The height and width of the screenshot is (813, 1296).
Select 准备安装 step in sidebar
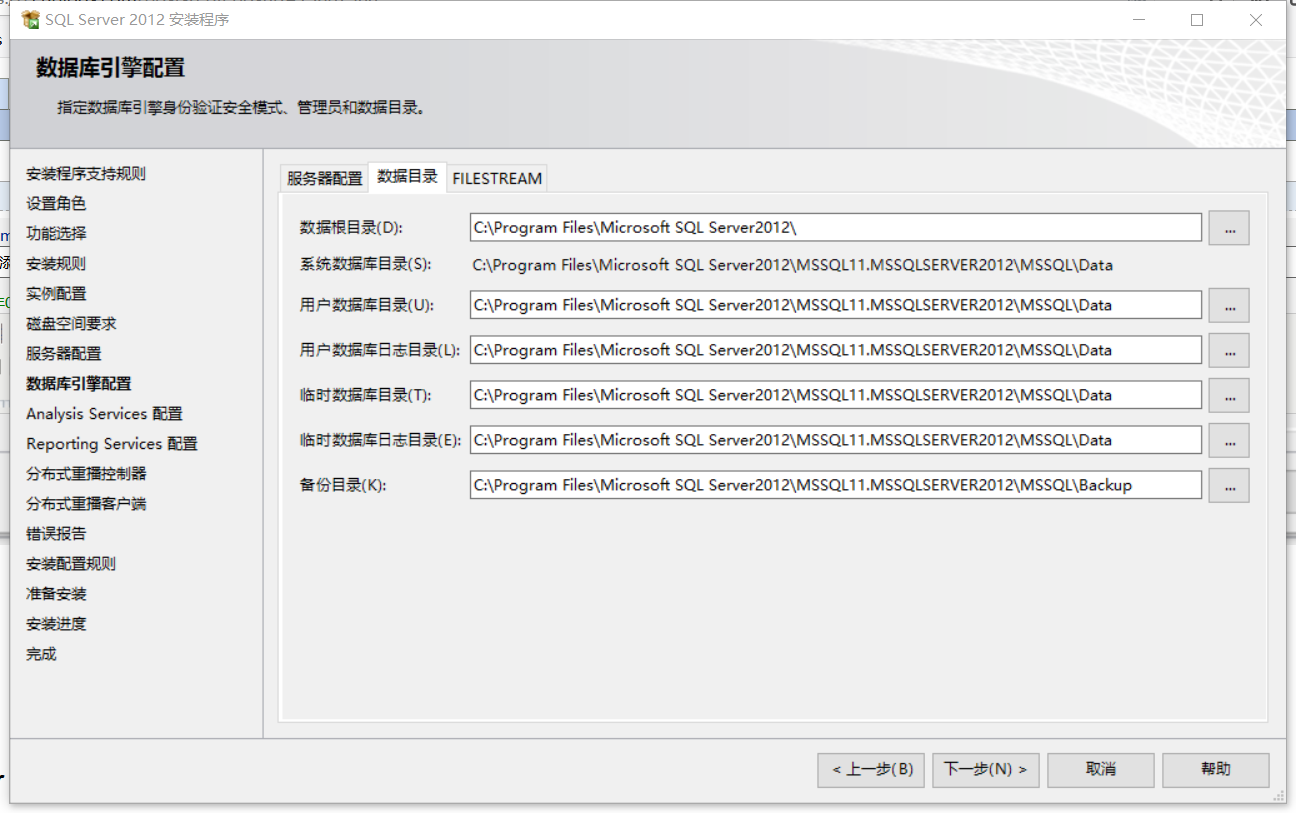56,594
